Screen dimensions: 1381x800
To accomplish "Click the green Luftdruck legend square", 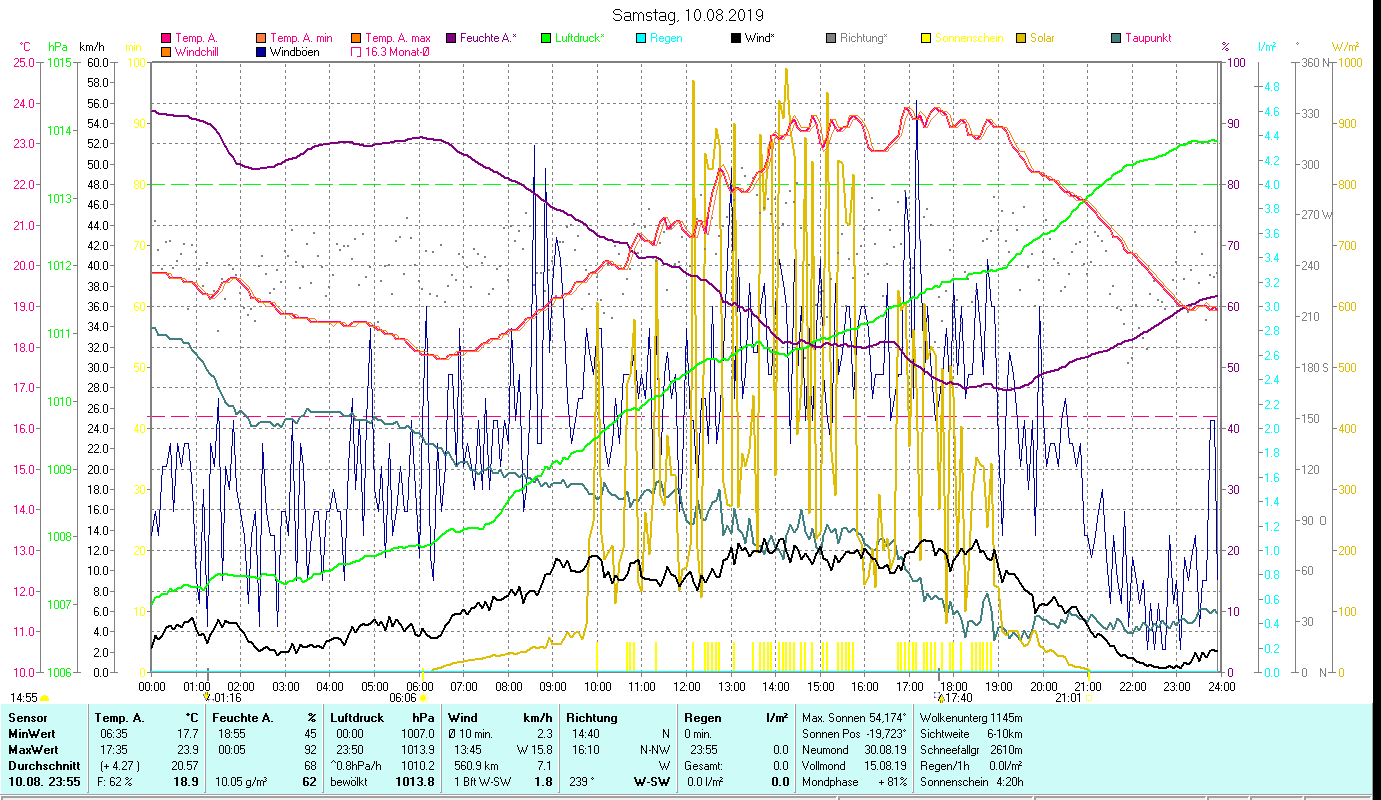I will [546, 39].
